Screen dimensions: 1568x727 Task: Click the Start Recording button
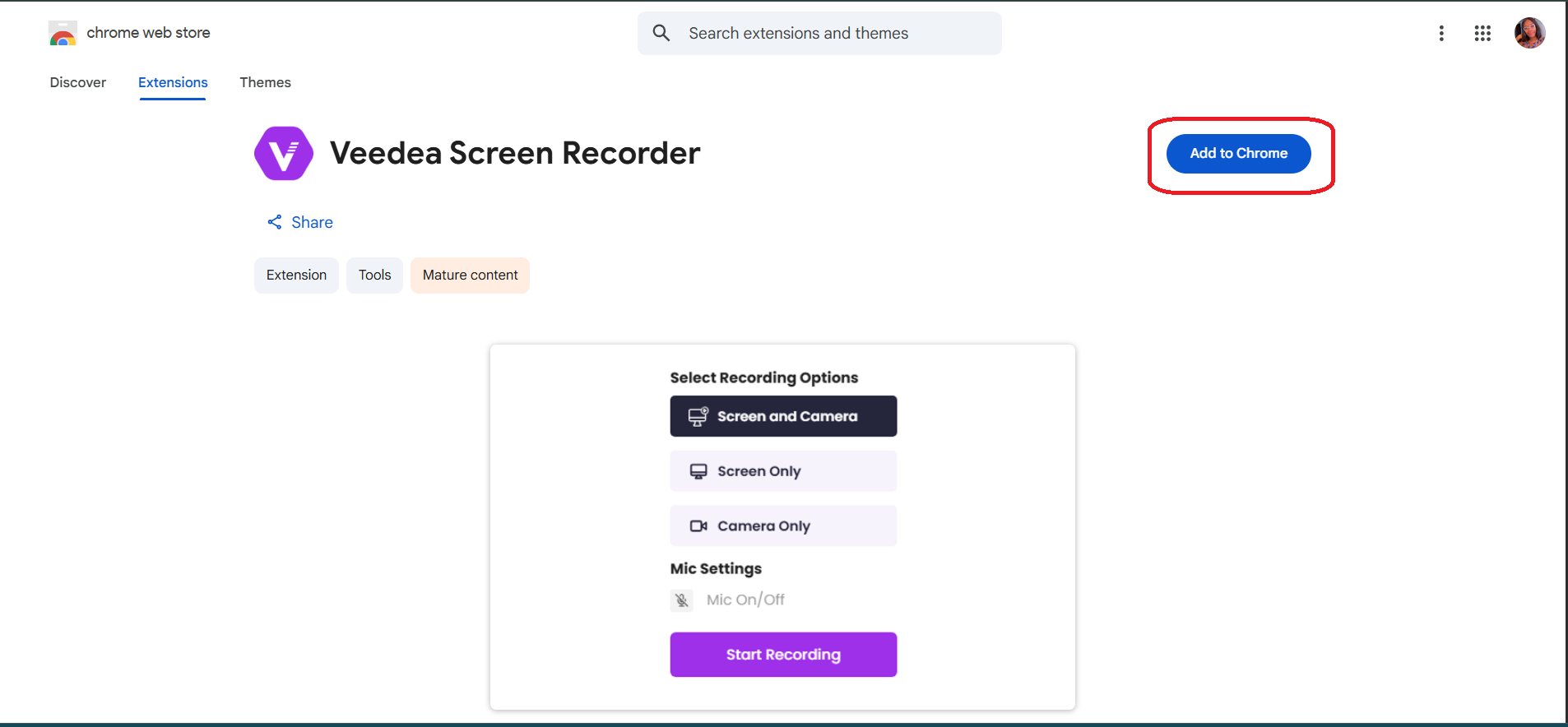coord(783,655)
